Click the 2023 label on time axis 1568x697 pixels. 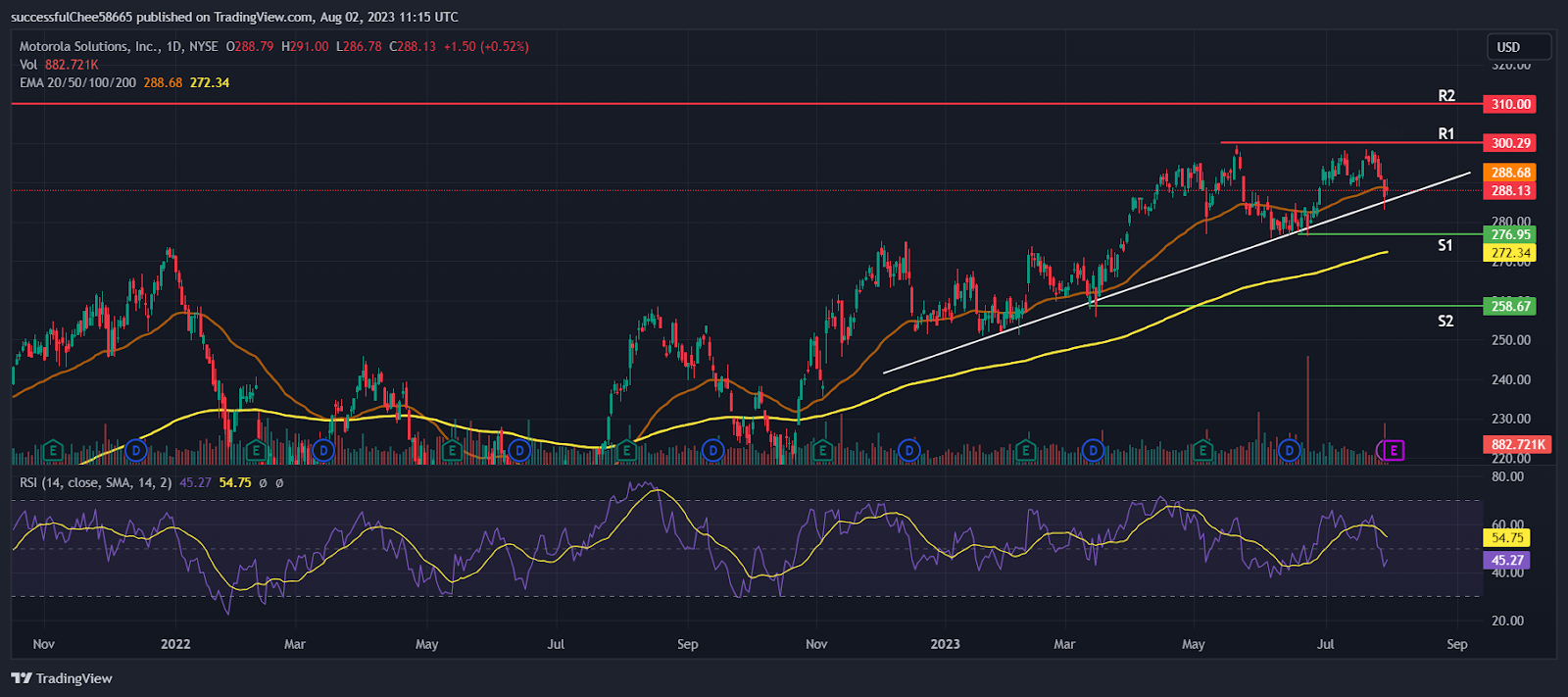tap(946, 644)
